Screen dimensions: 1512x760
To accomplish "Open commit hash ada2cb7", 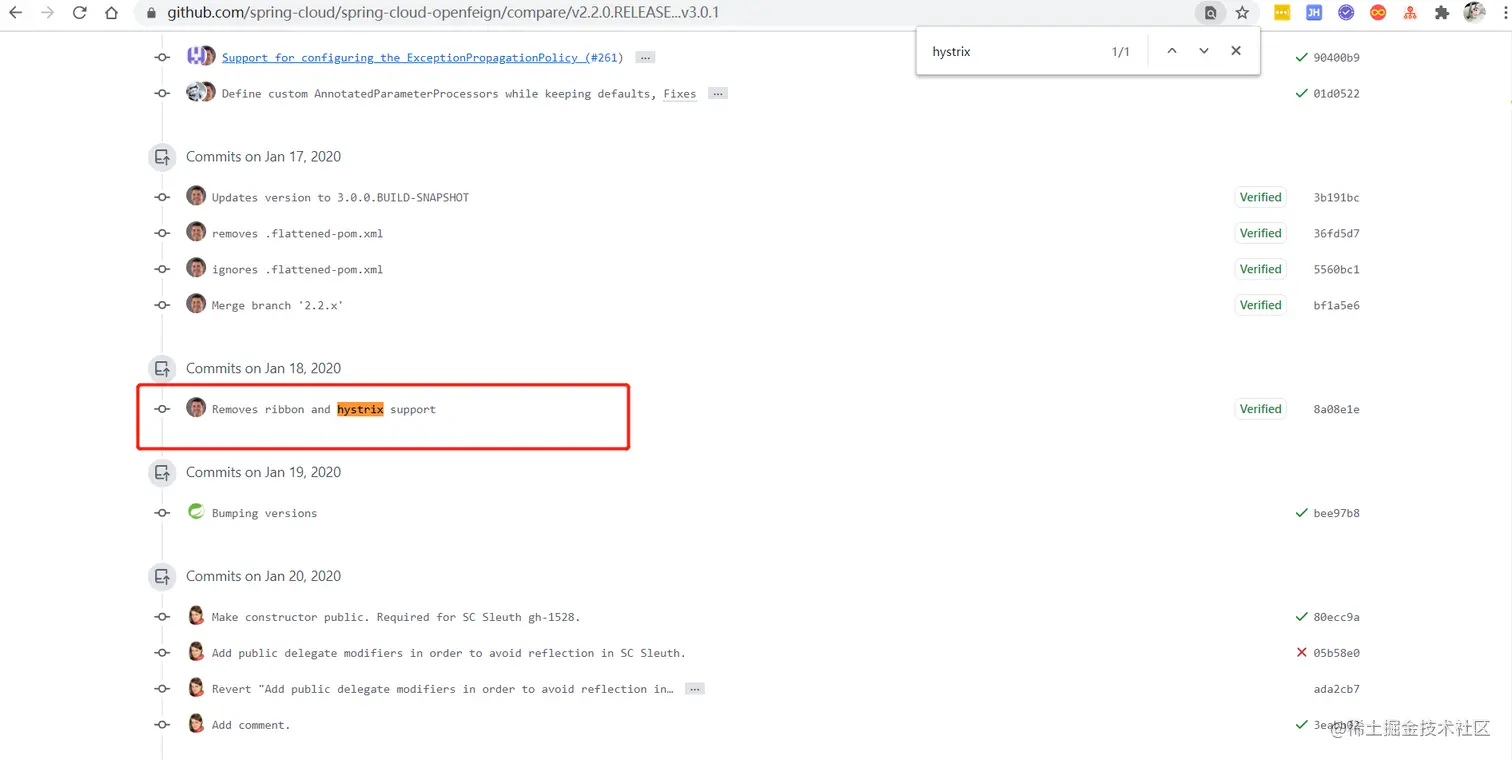I will tap(1336, 690).
